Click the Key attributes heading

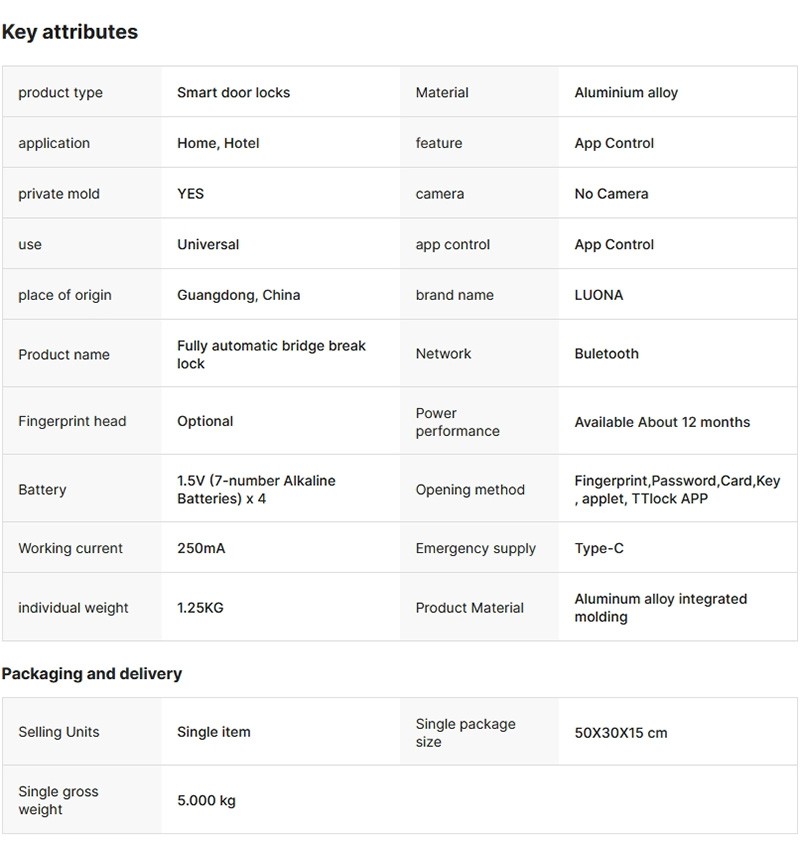tap(70, 32)
